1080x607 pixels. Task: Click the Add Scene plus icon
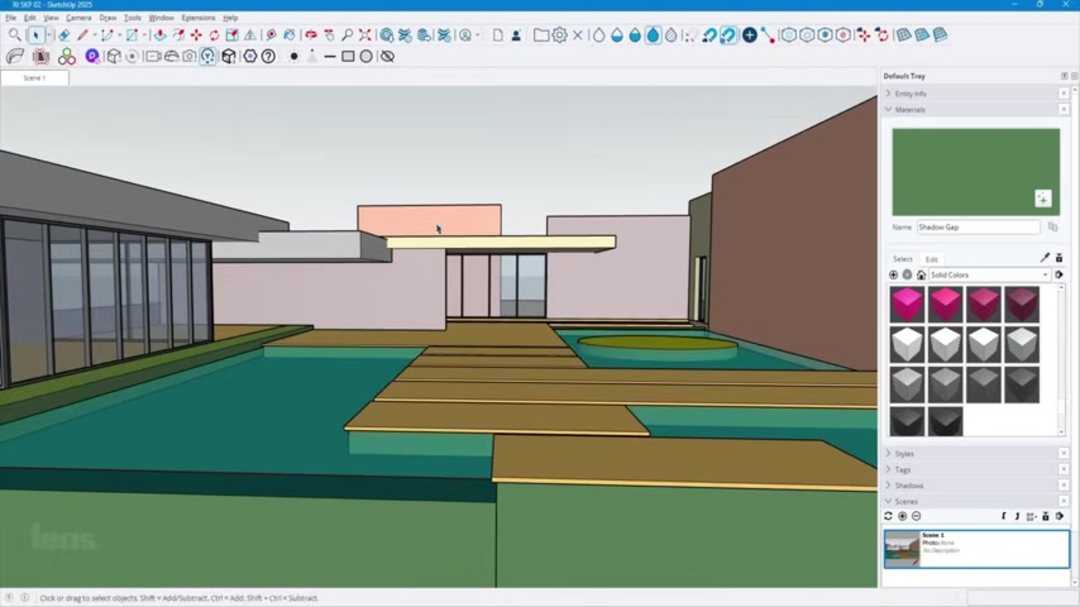pyautogui.click(x=902, y=516)
